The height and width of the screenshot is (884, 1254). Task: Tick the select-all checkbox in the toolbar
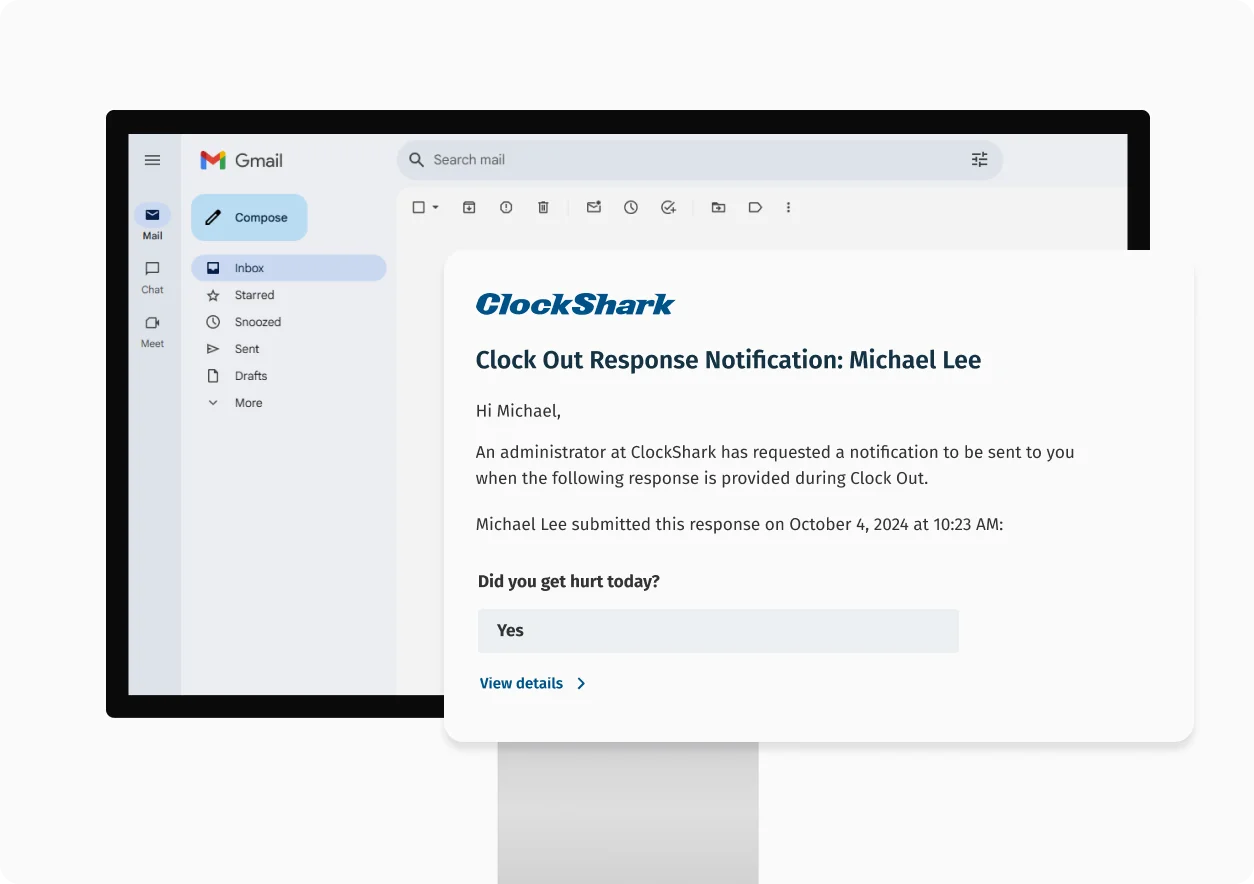point(419,207)
